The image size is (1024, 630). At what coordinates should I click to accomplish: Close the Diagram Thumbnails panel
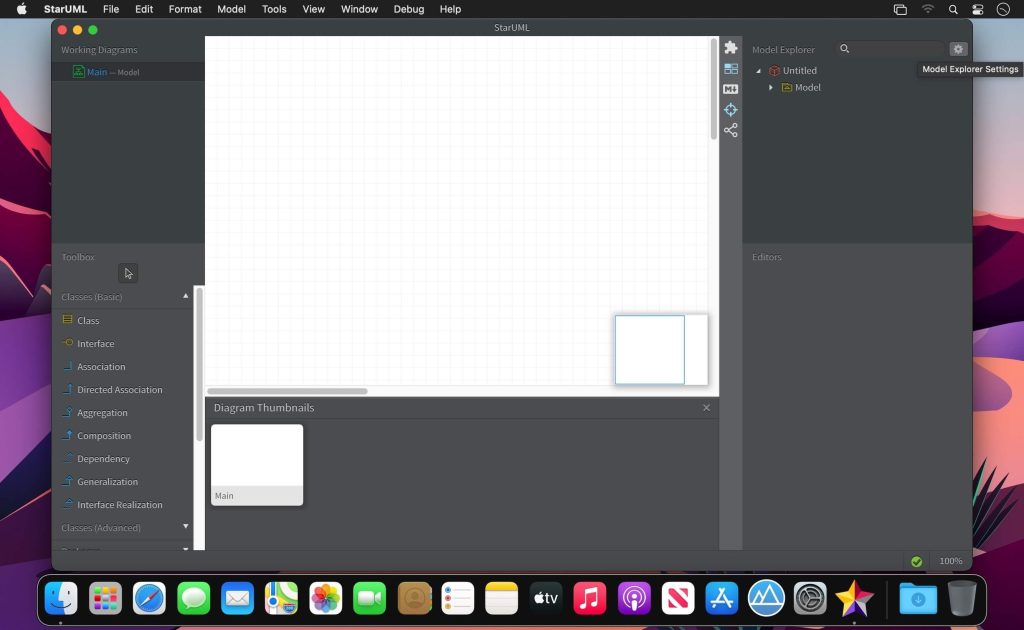pos(706,408)
